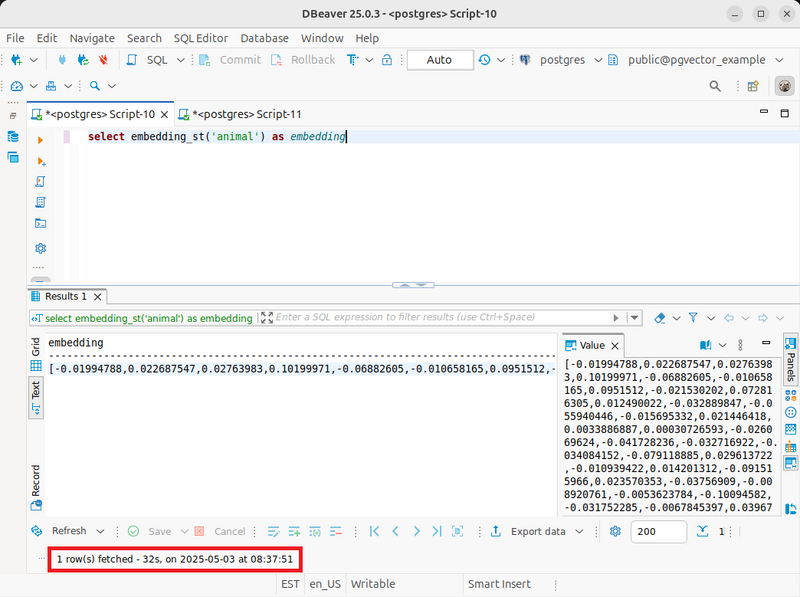
Task: Go to the first row of results
Action: [374, 531]
